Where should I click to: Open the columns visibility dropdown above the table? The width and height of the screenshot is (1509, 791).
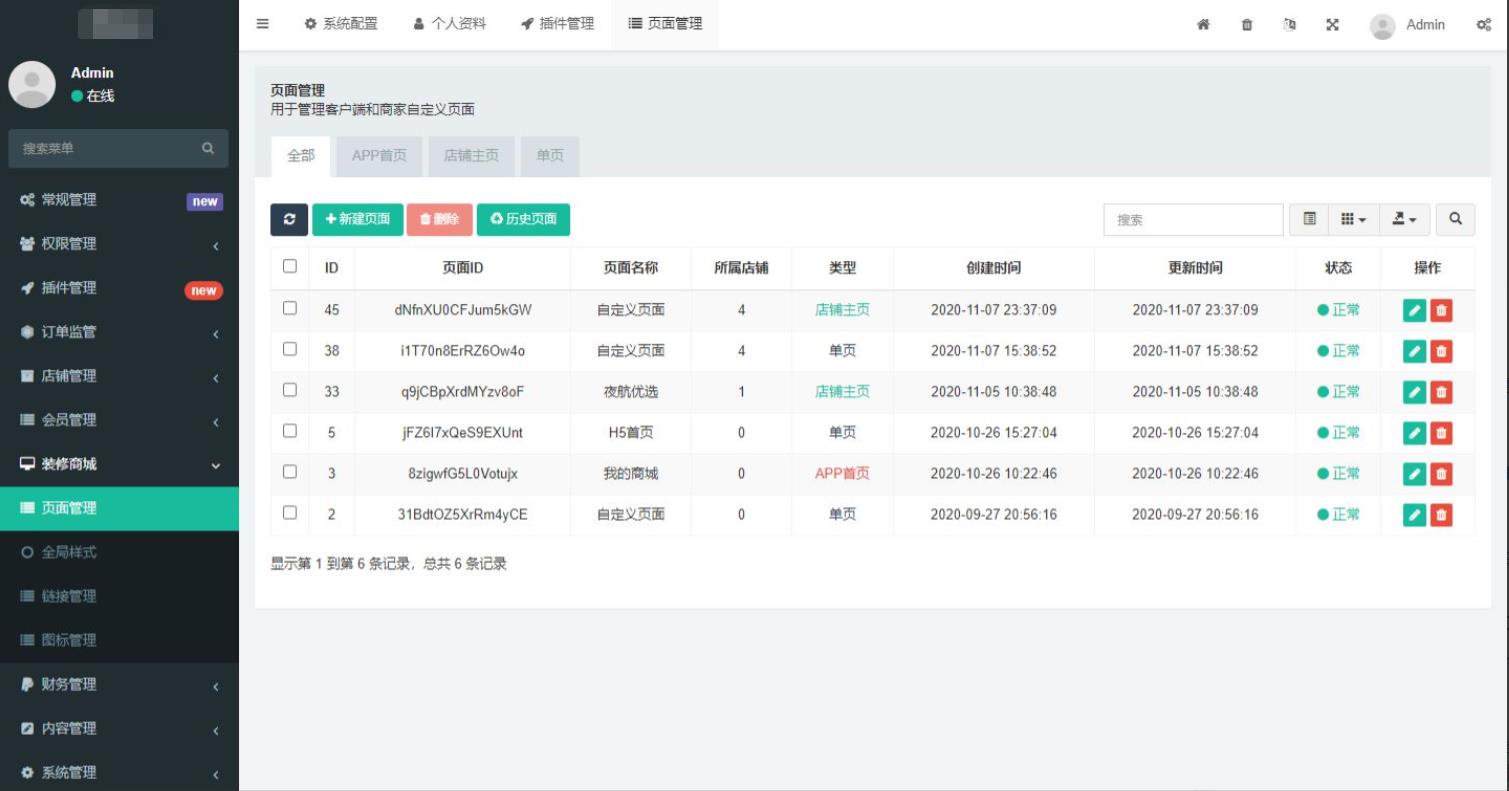pos(1353,219)
